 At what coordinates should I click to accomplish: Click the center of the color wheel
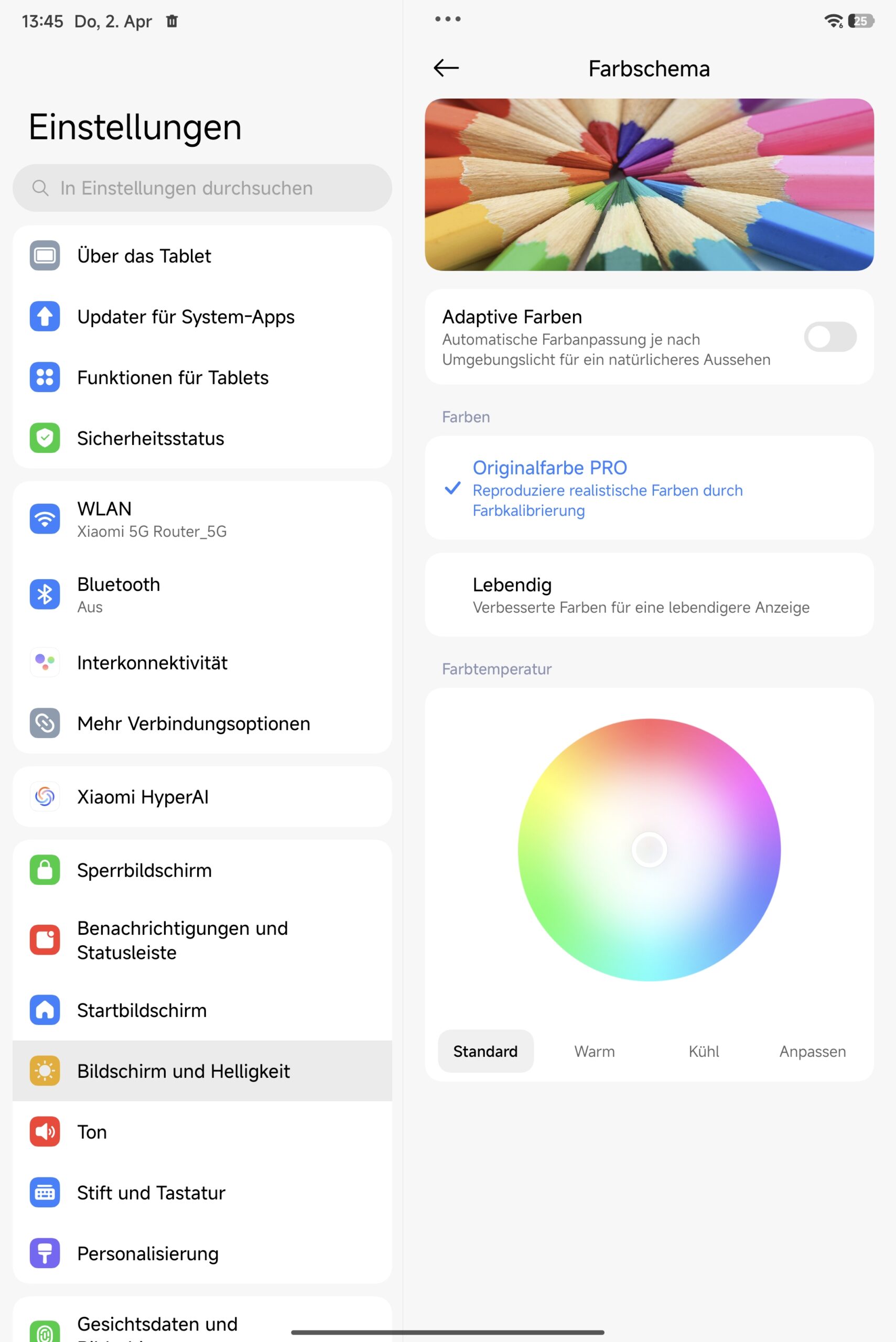649,850
